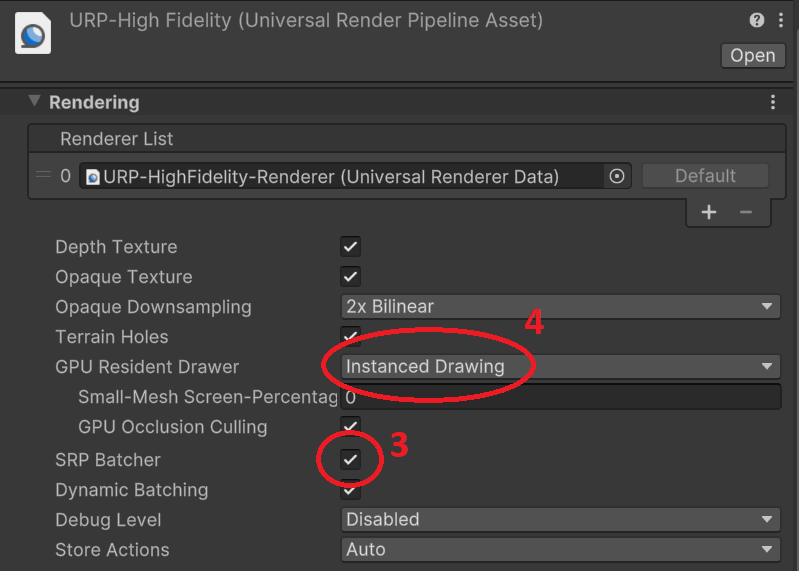Toggle the Depth Texture checkbox
Screen dimensions: 799x571
coord(350,247)
